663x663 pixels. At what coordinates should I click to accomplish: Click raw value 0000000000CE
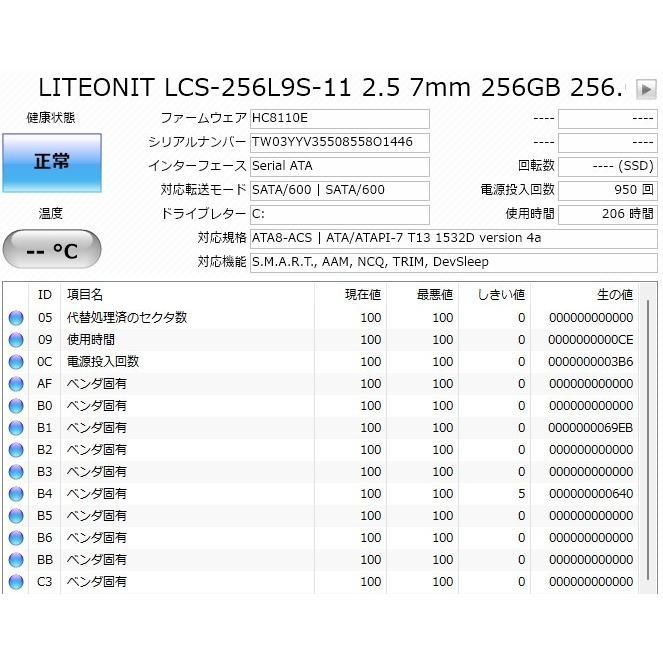(591, 340)
